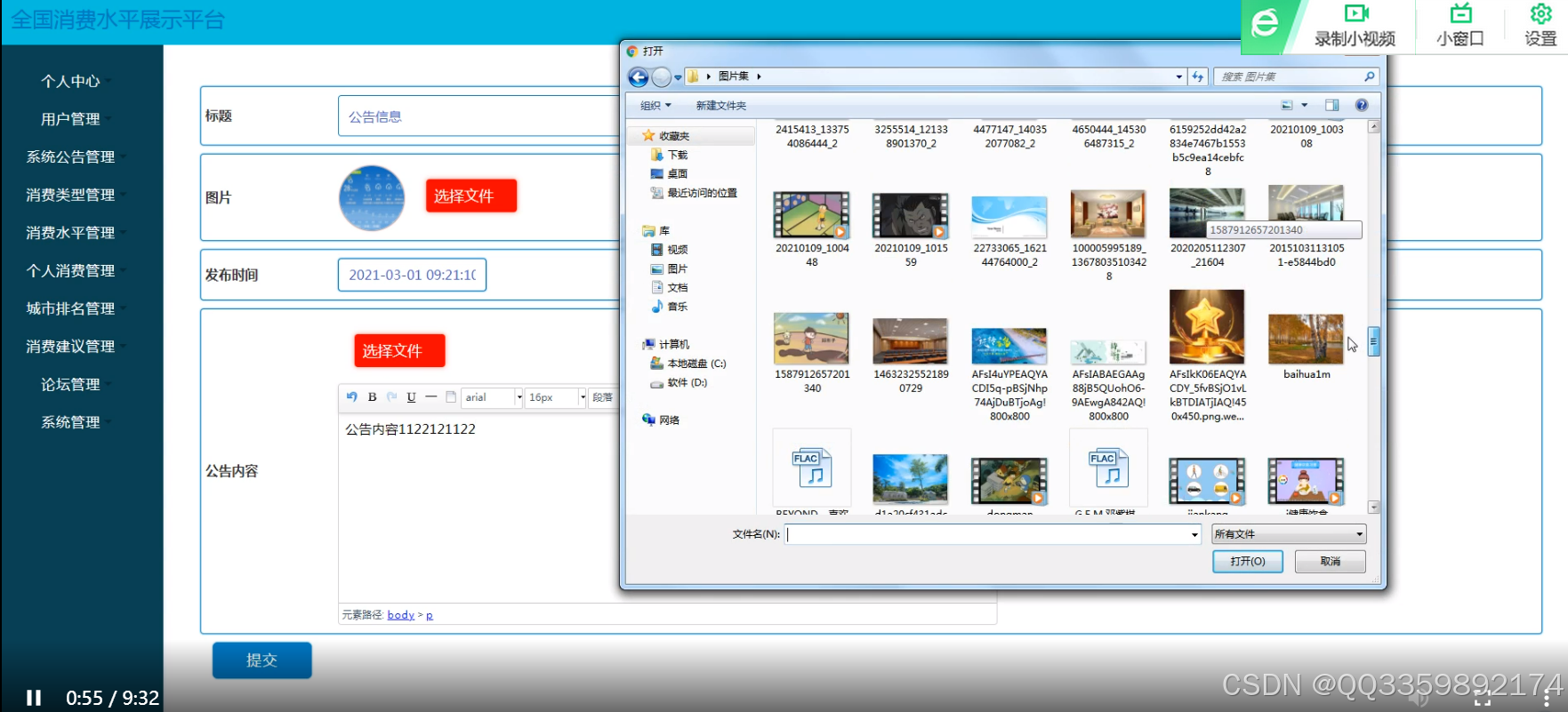Insert horizontal line from editor toolbar

(430, 397)
